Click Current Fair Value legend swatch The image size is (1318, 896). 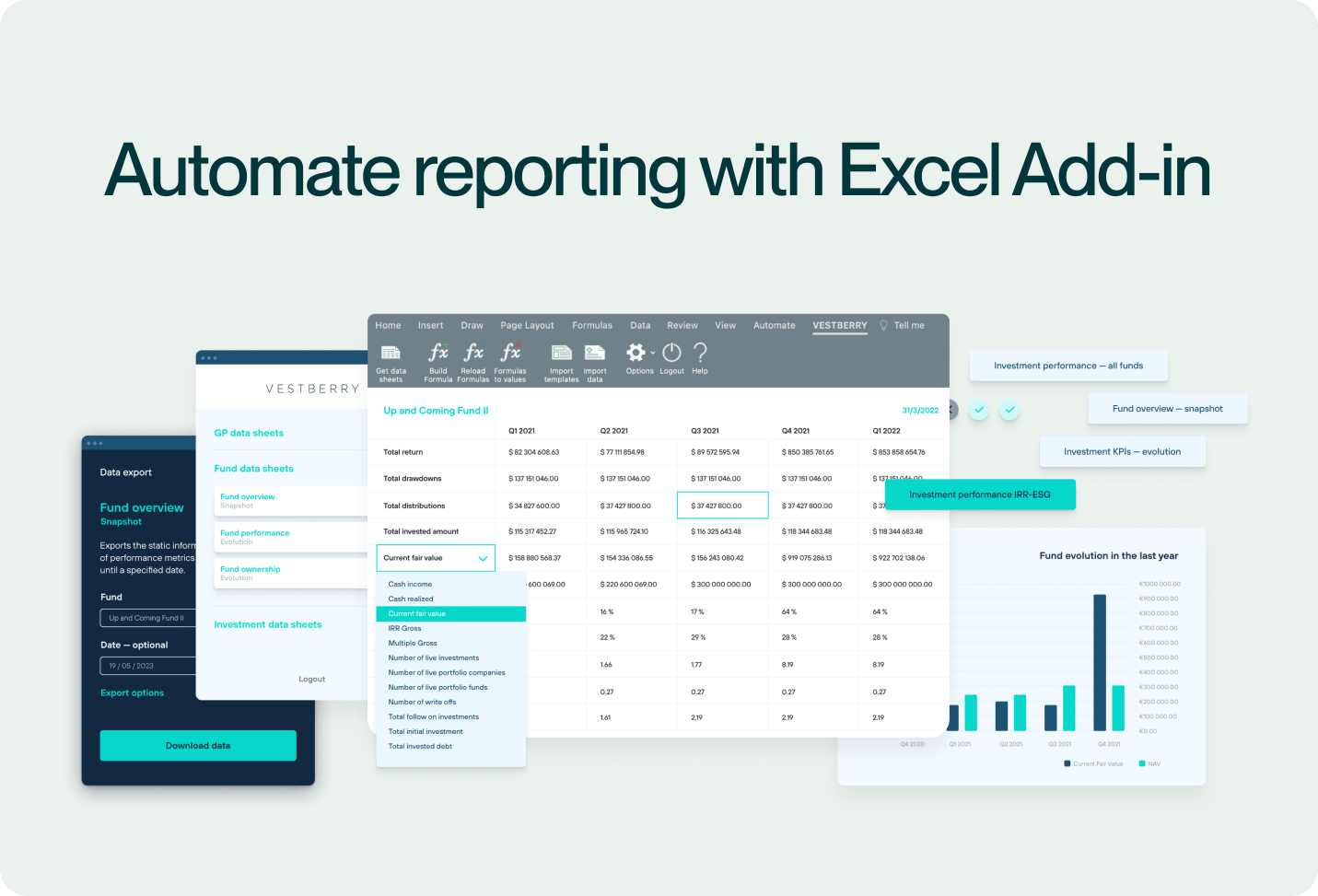click(1067, 763)
